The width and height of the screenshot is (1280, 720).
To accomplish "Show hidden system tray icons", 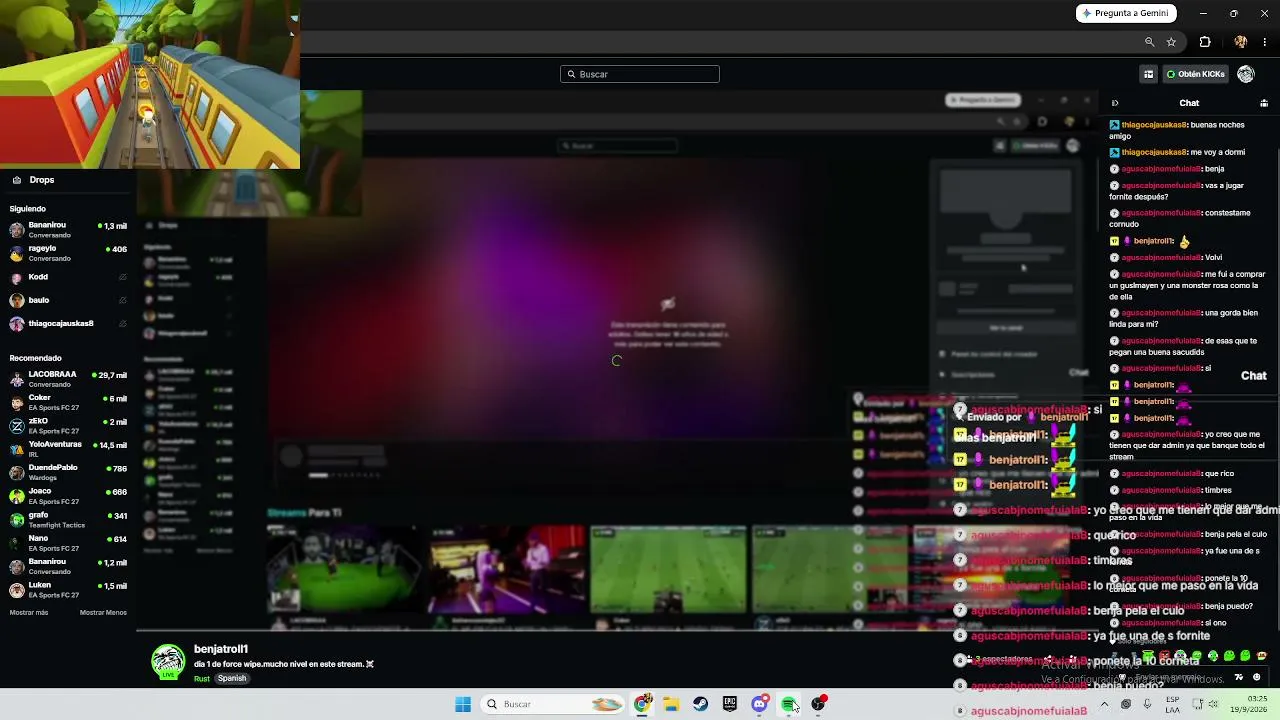I will click(x=1104, y=704).
